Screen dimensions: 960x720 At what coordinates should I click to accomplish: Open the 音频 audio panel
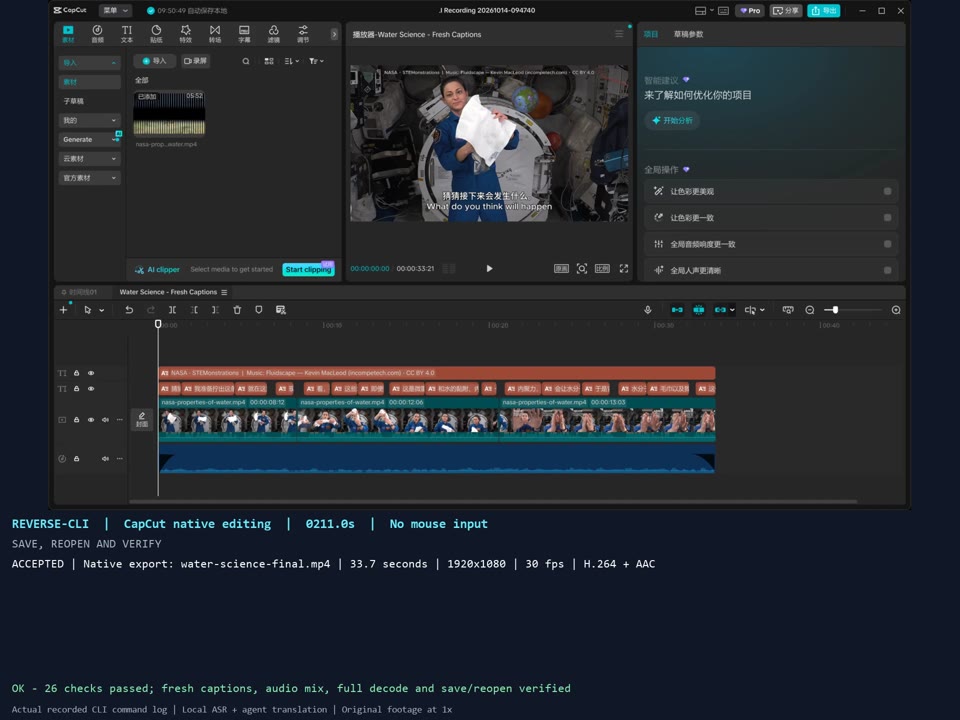click(97, 34)
